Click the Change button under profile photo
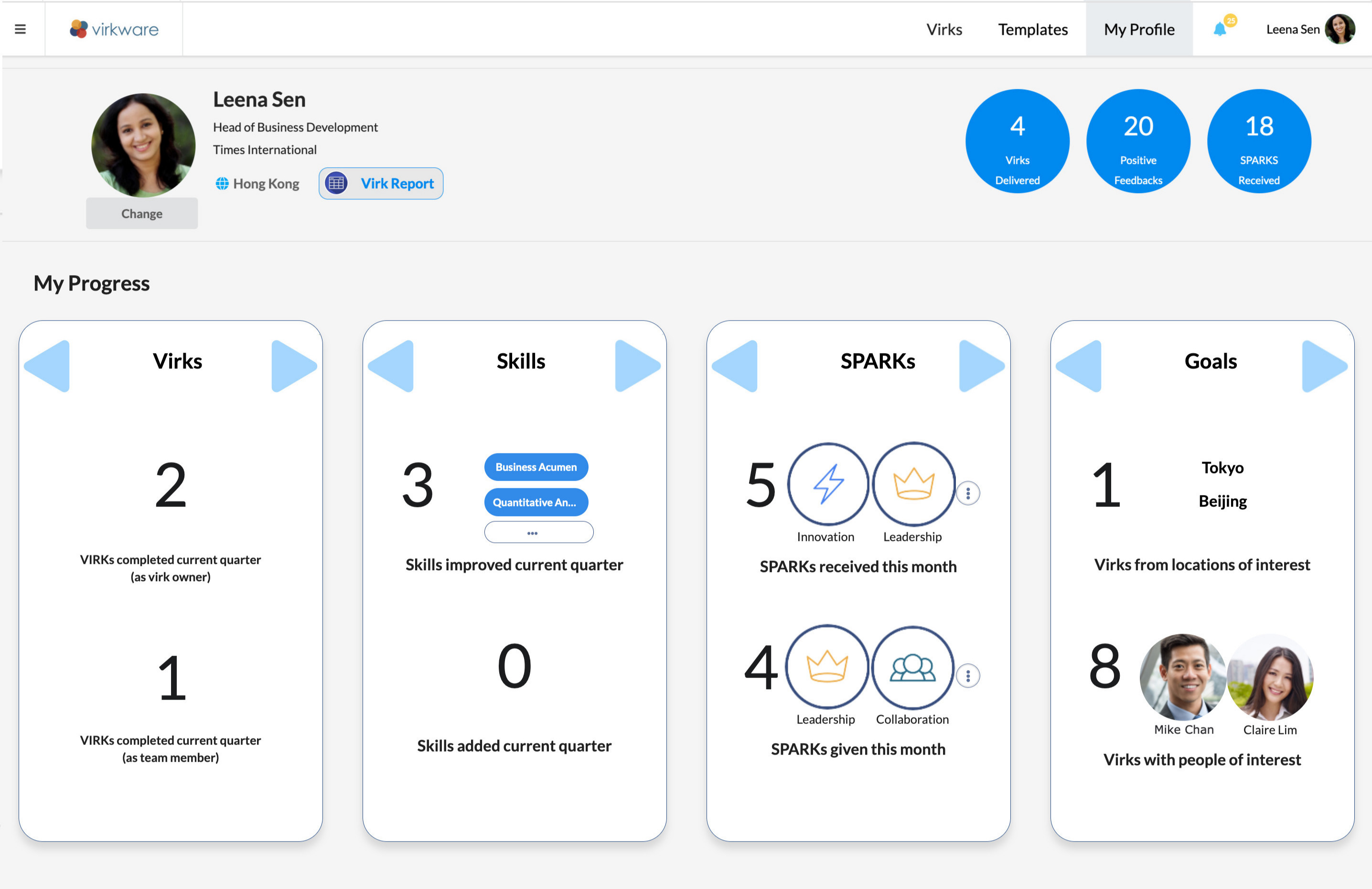Image resolution: width=1372 pixels, height=889 pixels. tap(142, 213)
